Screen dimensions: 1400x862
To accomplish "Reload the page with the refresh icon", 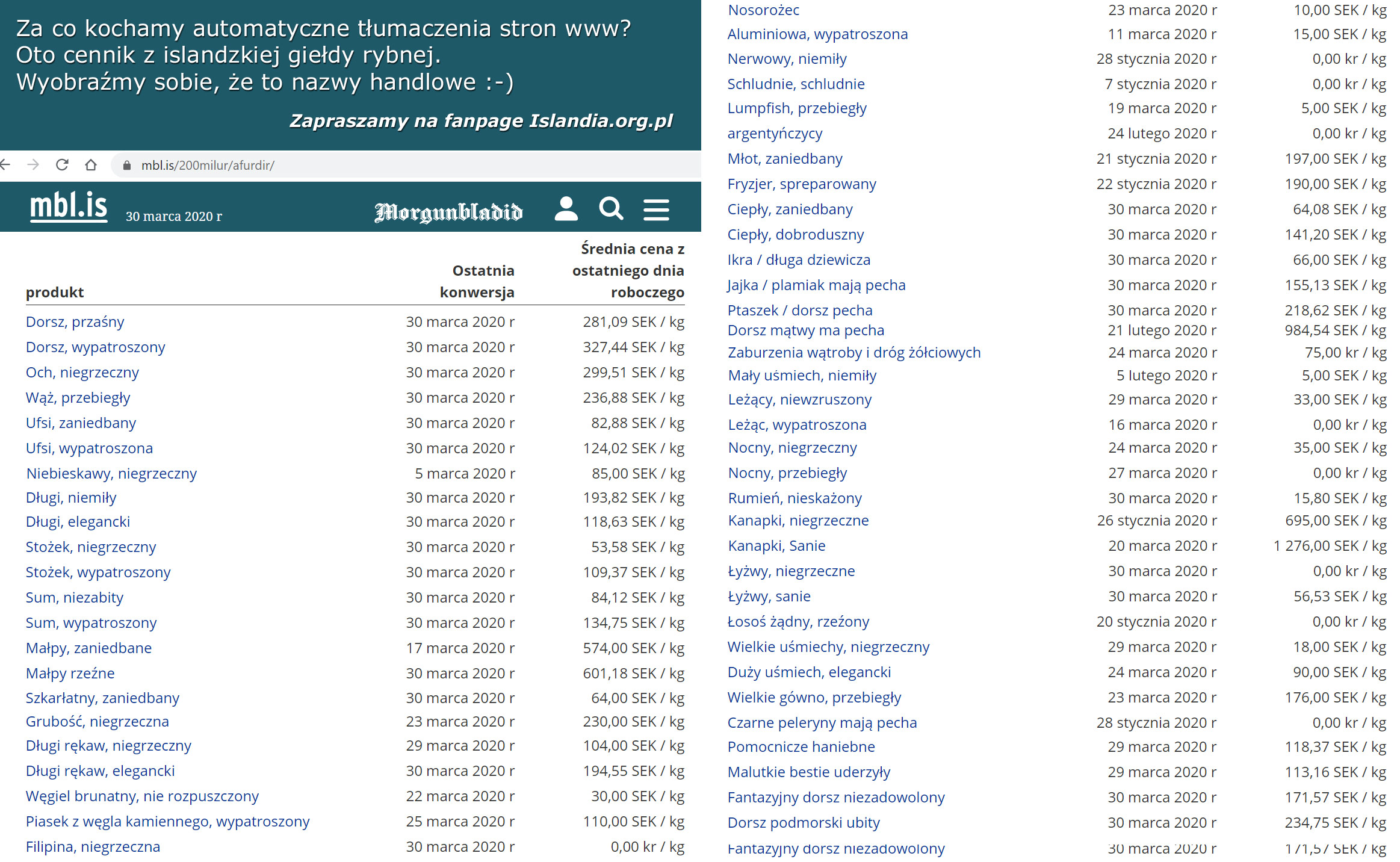I will [x=62, y=165].
